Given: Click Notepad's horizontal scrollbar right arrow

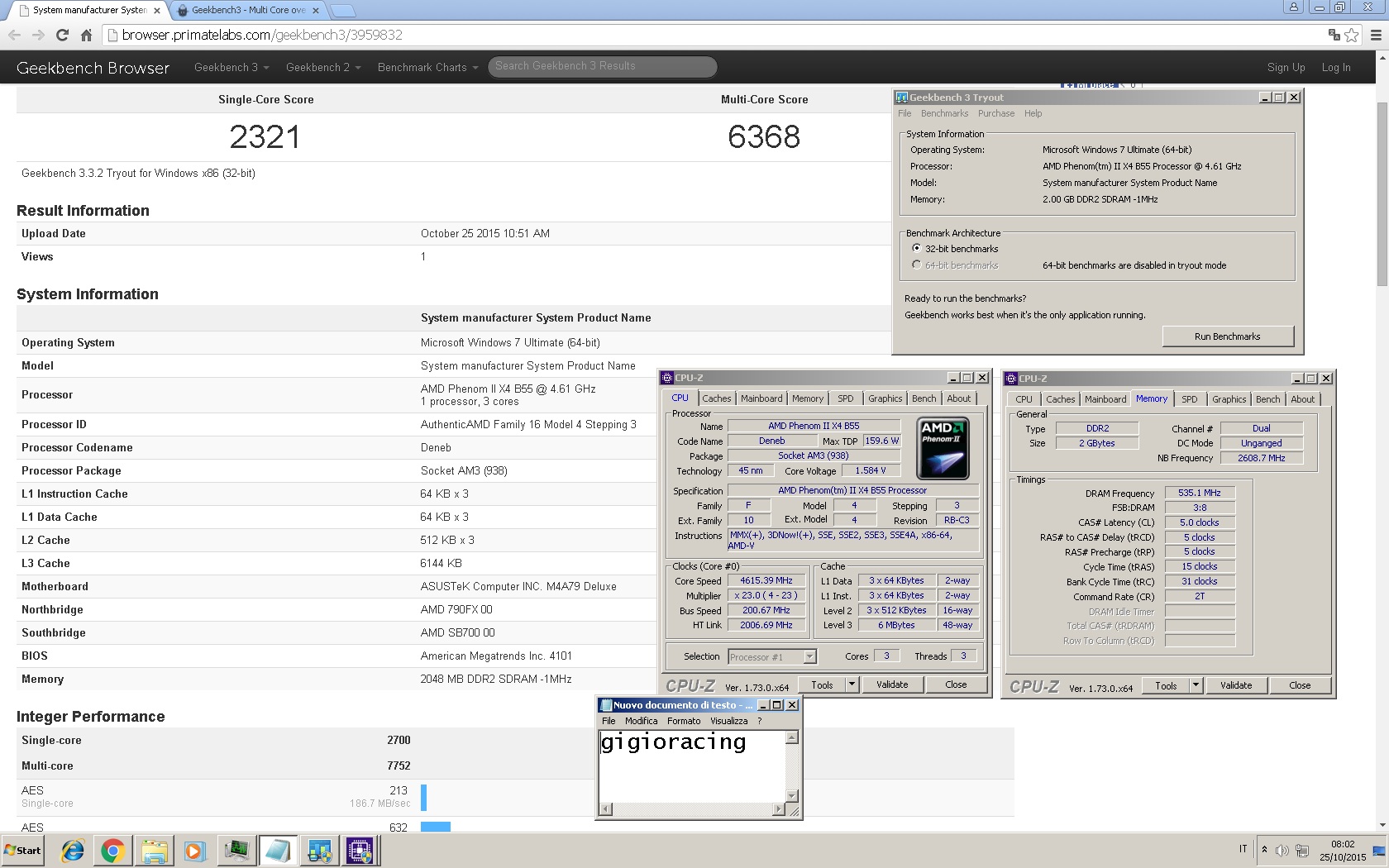Looking at the screenshot, I should (x=779, y=808).
